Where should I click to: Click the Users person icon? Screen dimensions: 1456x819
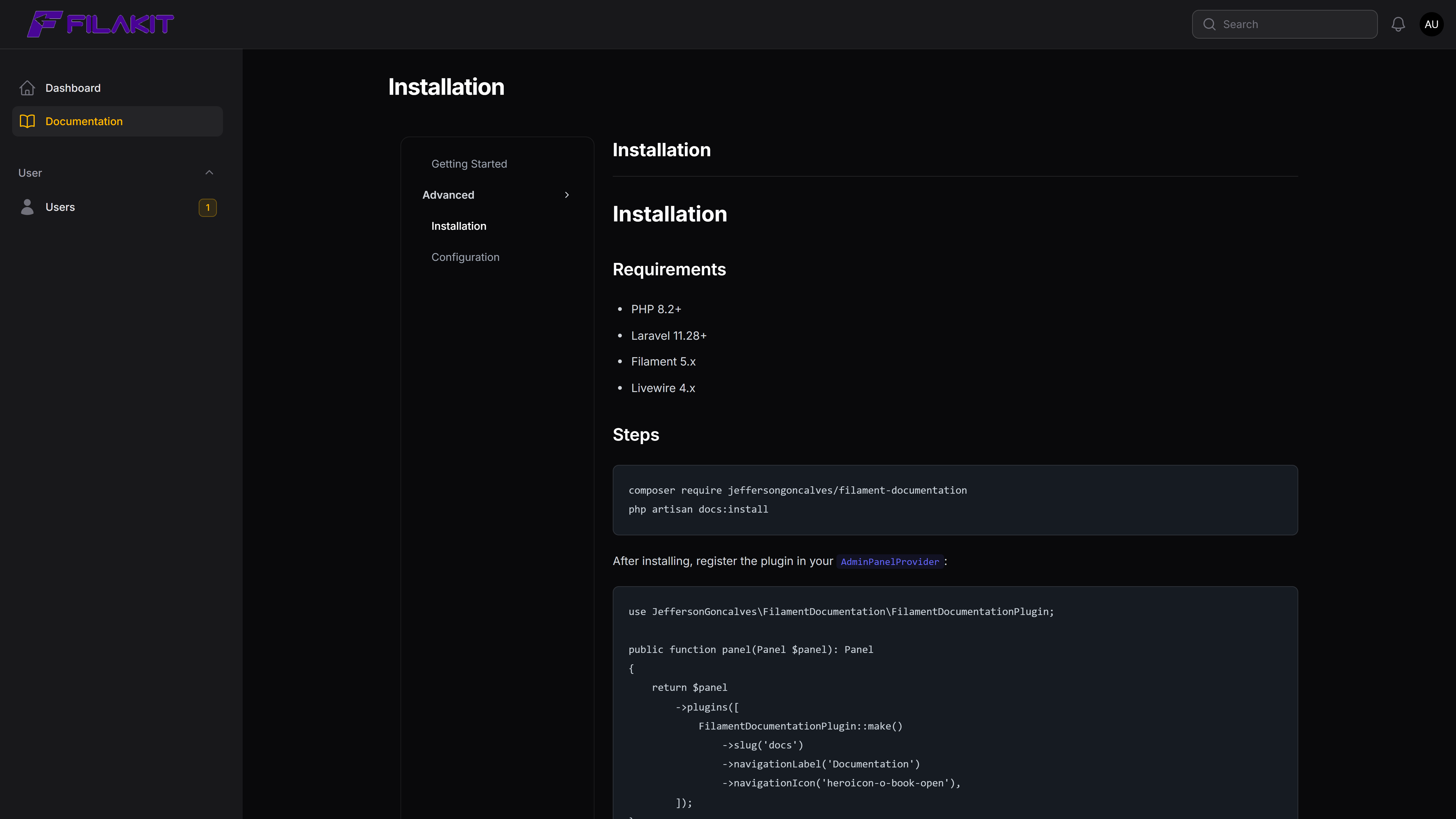[27, 207]
